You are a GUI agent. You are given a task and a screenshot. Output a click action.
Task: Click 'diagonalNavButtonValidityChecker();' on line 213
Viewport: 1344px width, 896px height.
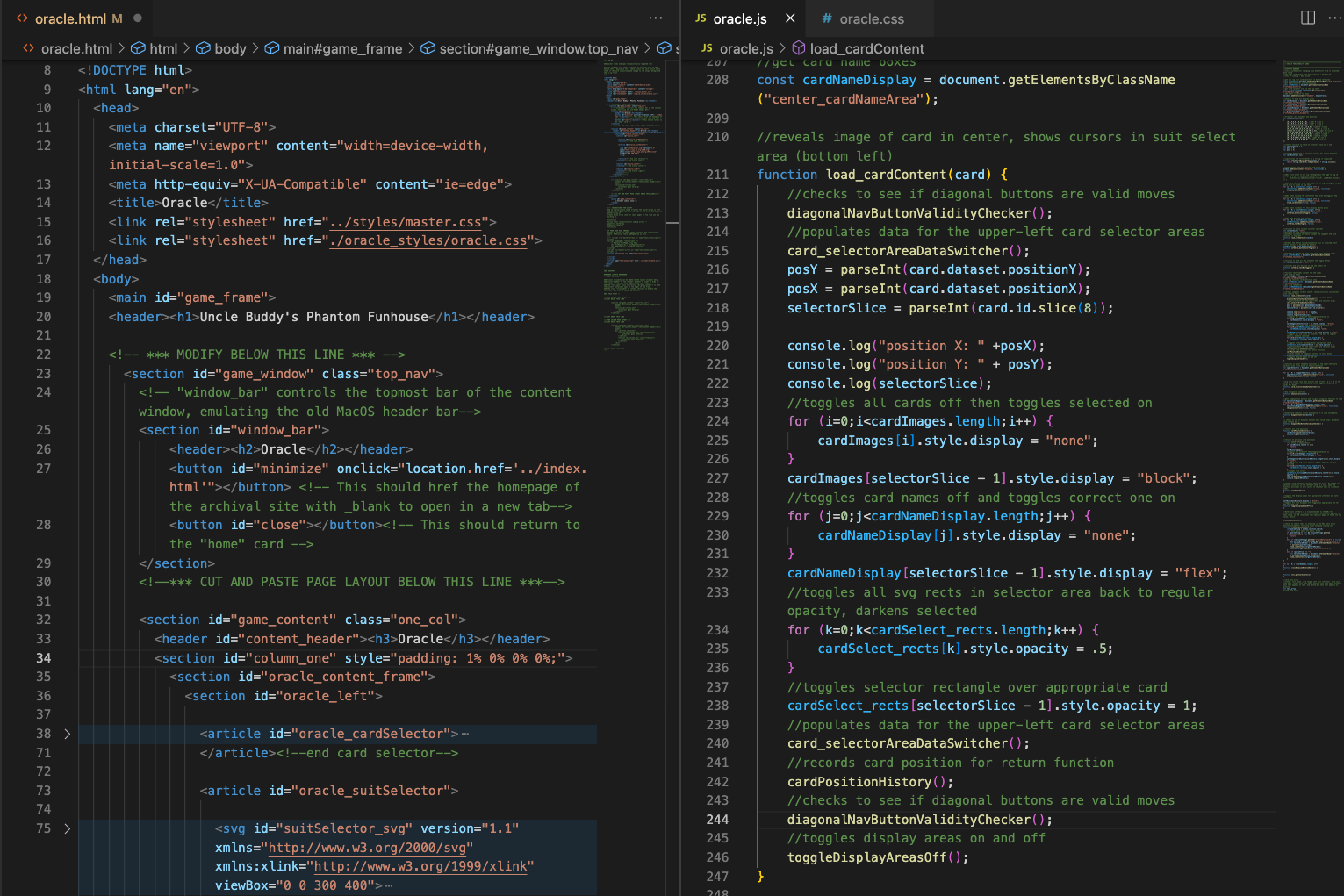tap(919, 213)
